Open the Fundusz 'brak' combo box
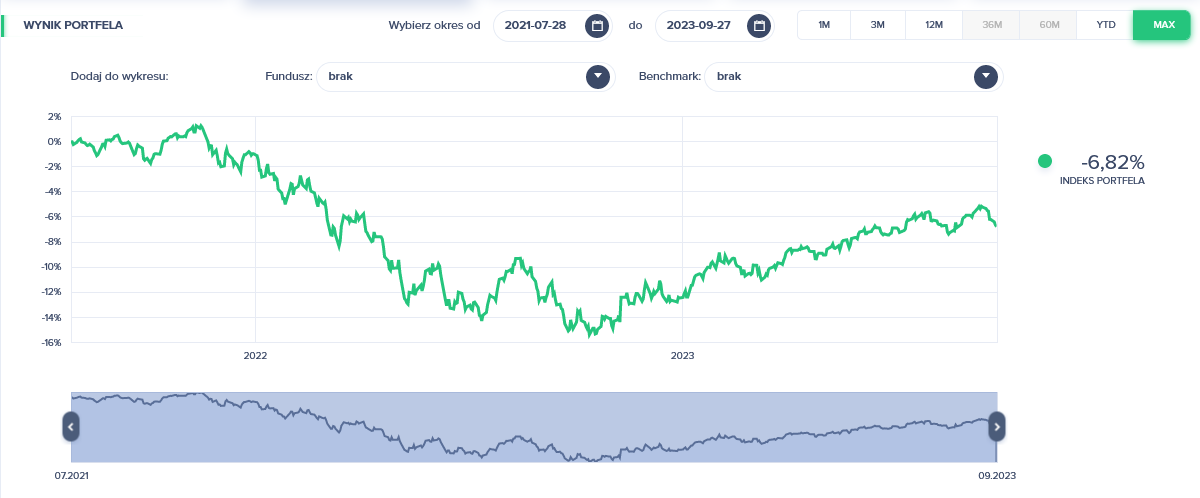This screenshot has height=498, width=1200. [450, 76]
